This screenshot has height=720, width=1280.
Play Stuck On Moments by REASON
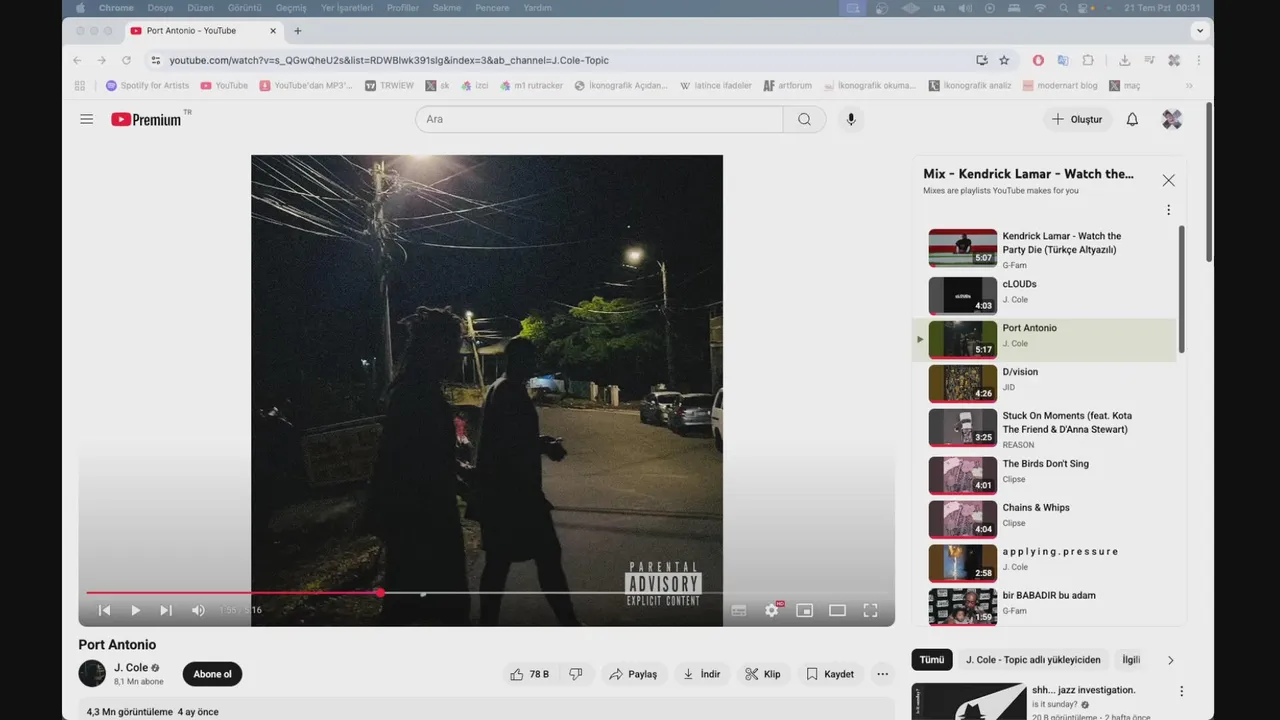[x=1045, y=428]
